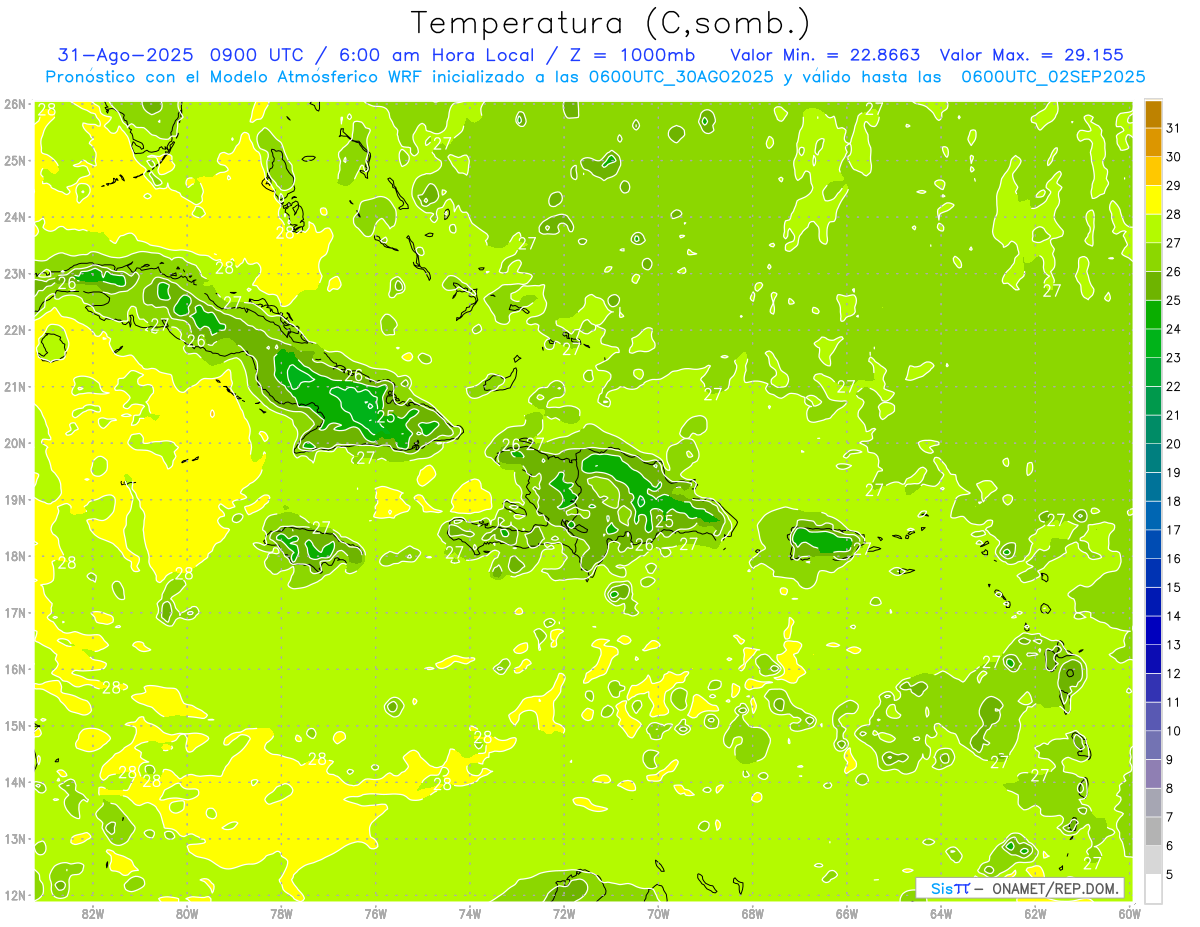Pick the orange swatch between 30 and 31
Viewport: 1200px width, 927px height.
tap(1152, 142)
